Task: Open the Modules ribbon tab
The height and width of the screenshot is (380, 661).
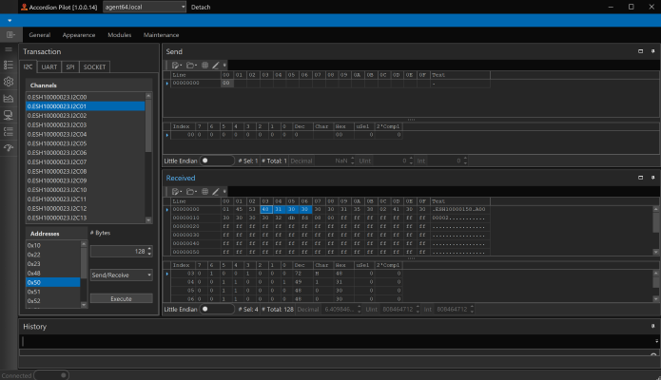Action: point(119,35)
